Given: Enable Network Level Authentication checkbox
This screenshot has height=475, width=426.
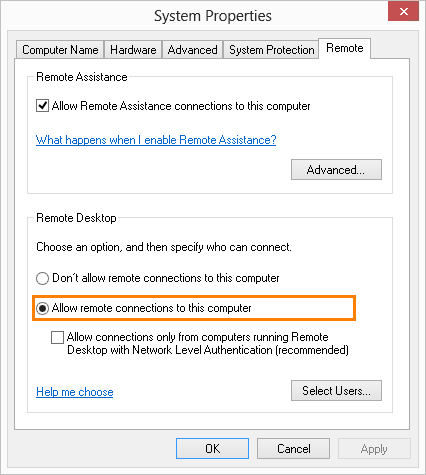Looking at the screenshot, I should click(57, 337).
